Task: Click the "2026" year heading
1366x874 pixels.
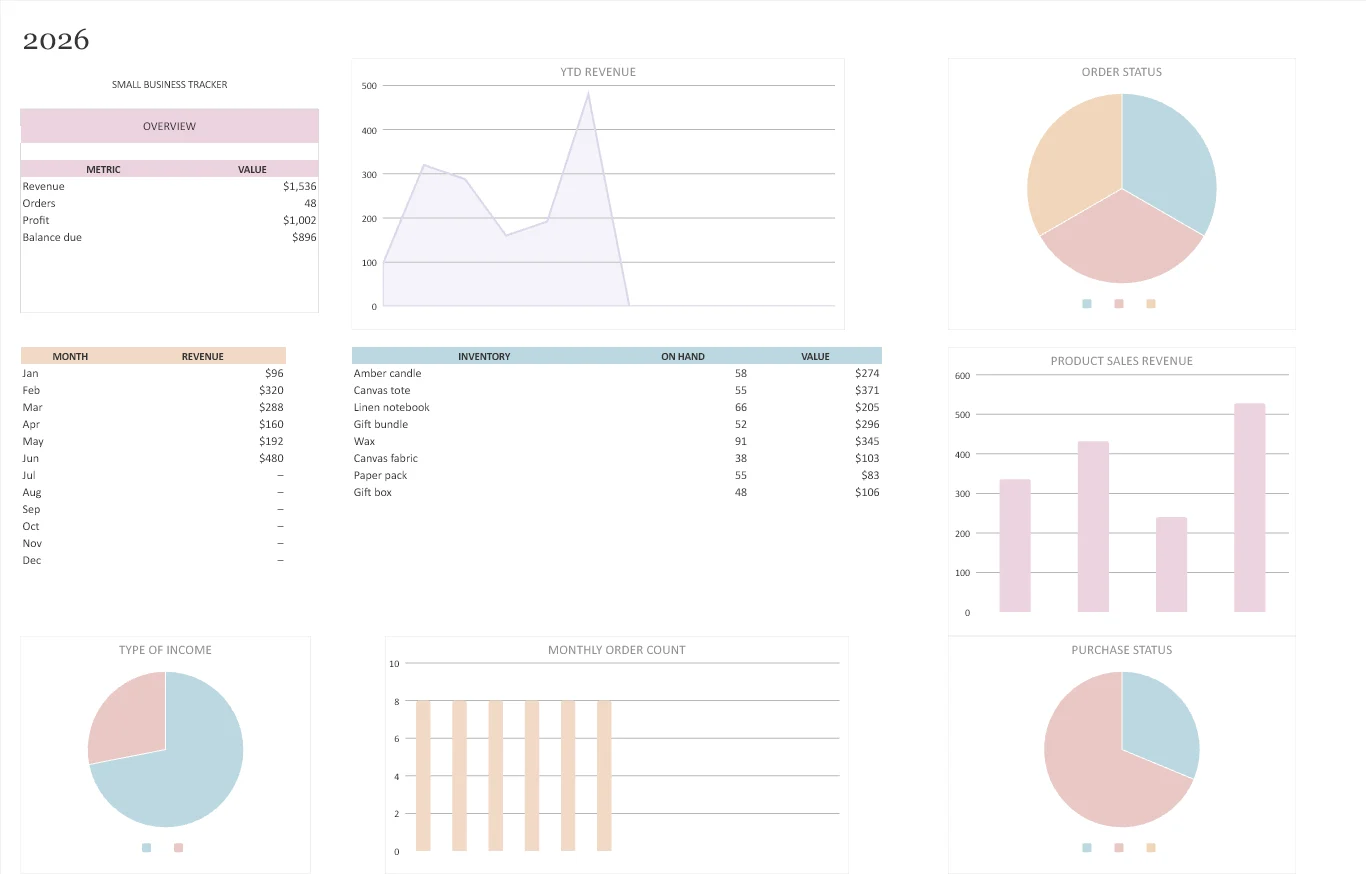Action: tap(56, 40)
